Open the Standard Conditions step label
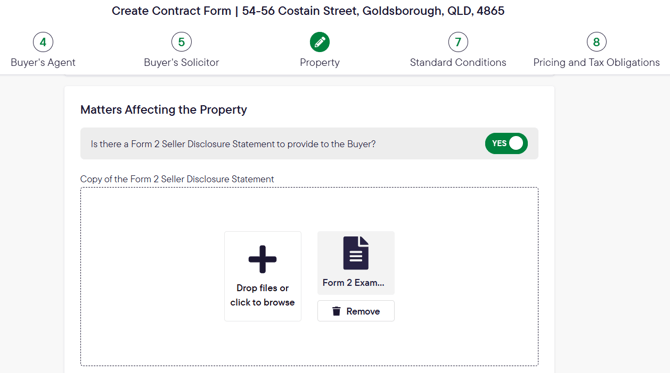670x373 pixels. coord(458,62)
